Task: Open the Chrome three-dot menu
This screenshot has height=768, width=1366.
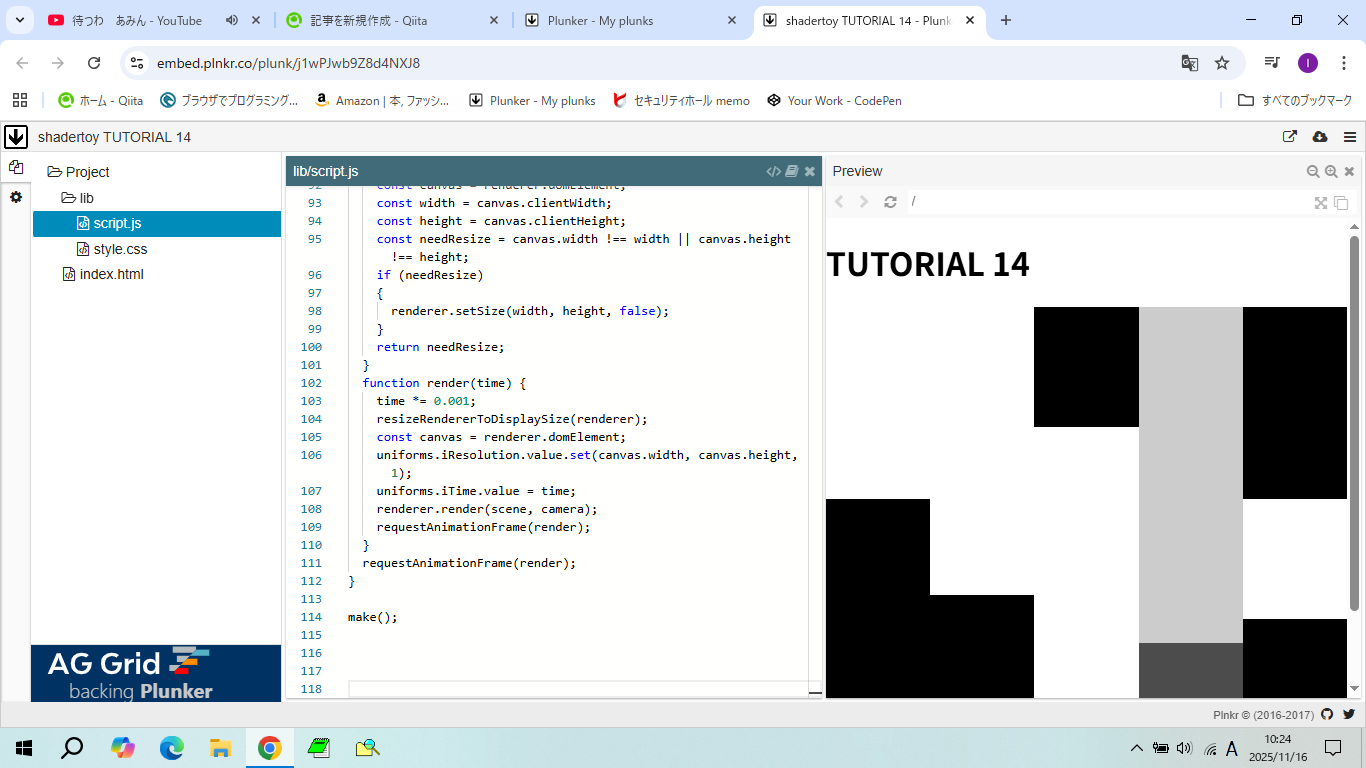Action: tap(1344, 63)
